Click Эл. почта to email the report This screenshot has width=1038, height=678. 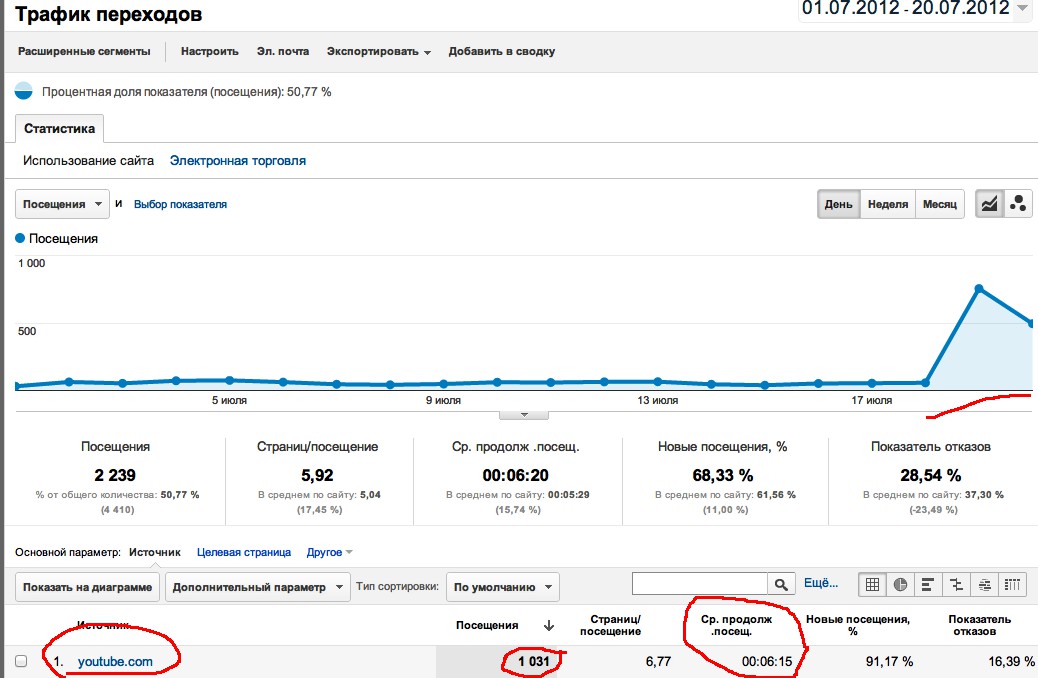coord(283,52)
